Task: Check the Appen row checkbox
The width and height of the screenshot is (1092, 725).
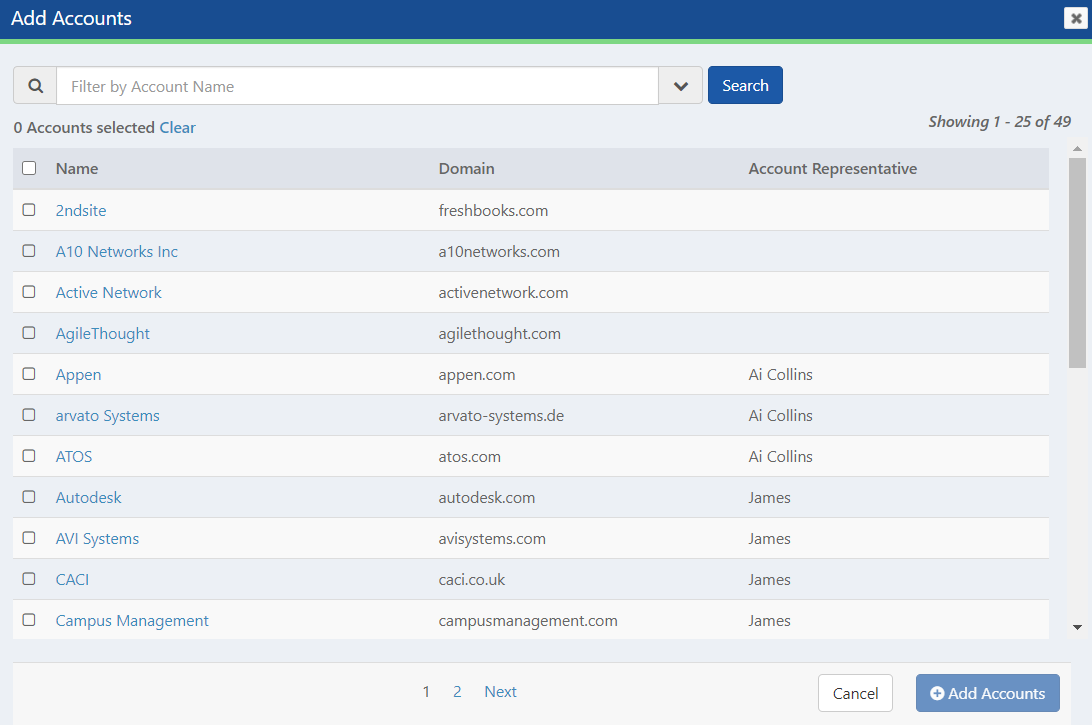Action: click(x=29, y=374)
